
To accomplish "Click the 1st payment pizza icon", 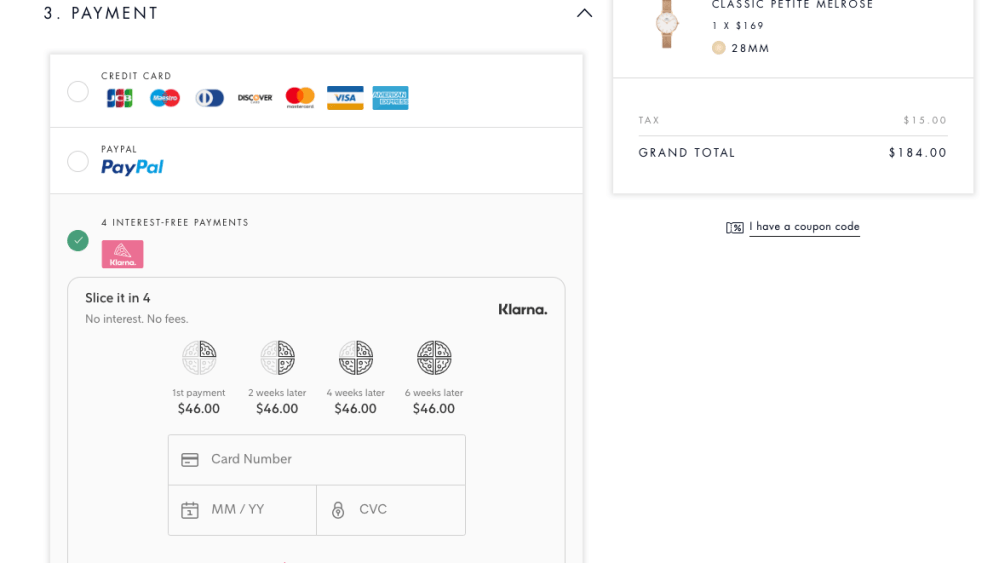I will [199, 357].
